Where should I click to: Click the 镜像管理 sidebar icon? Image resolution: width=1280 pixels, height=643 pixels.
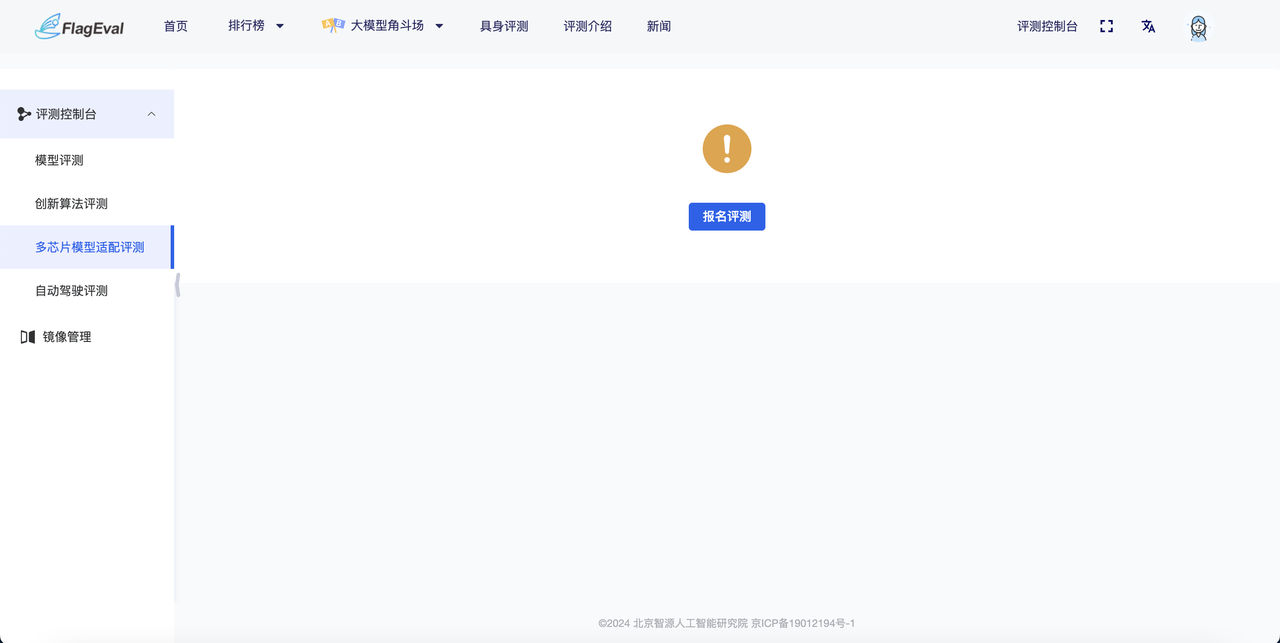pyautogui.click(x=28, y=337)
